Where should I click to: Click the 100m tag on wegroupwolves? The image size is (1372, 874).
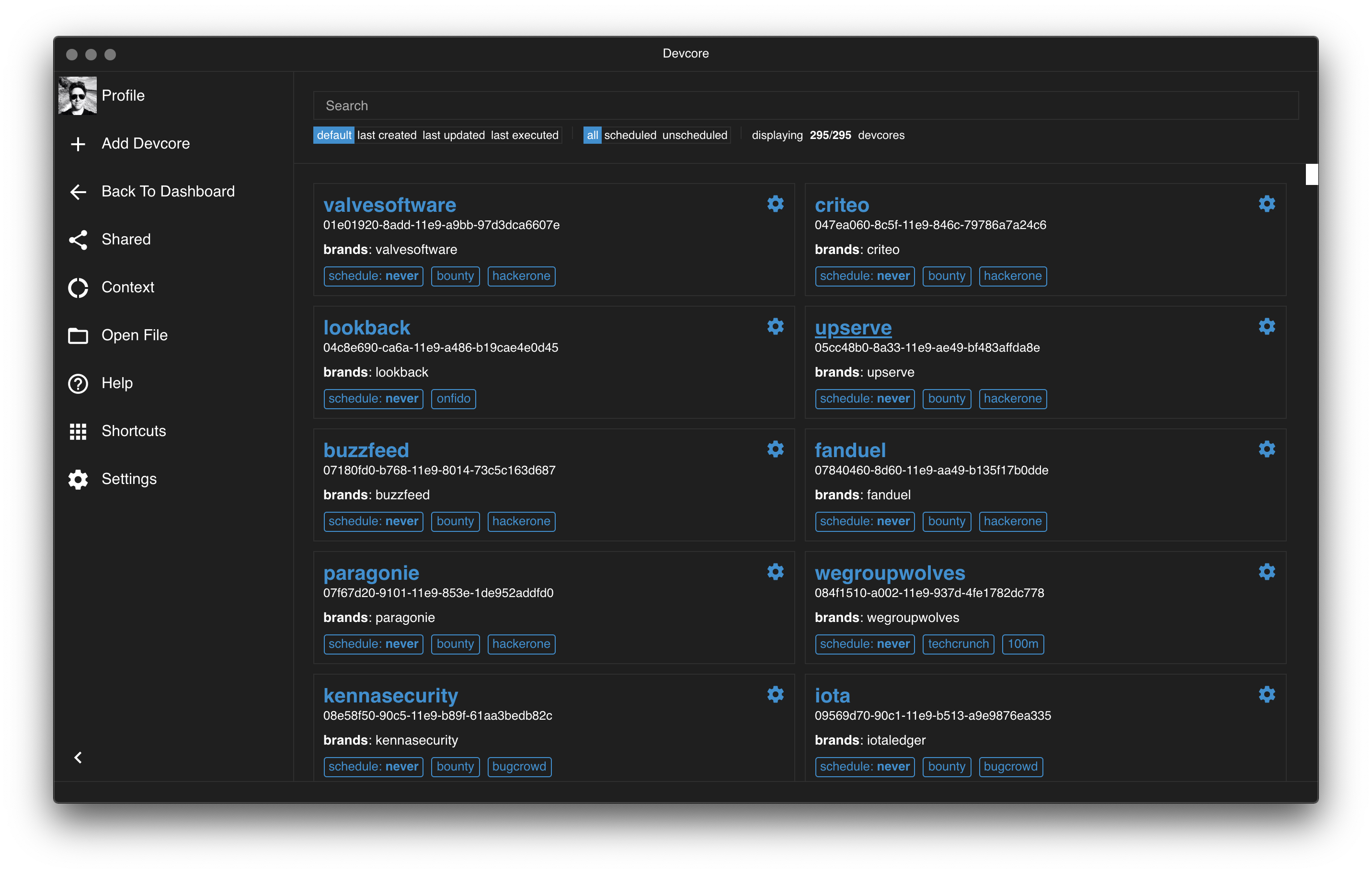(1023, 644)
